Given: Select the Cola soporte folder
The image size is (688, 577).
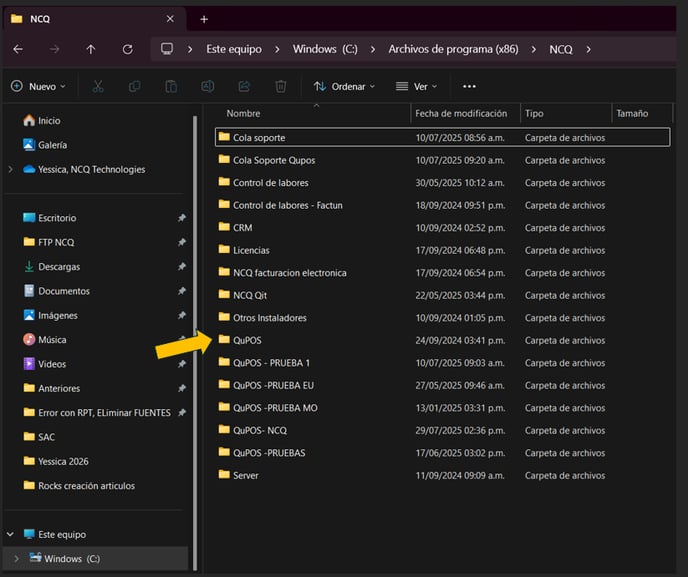Looking at the screenshot, I should click(442, 137).
